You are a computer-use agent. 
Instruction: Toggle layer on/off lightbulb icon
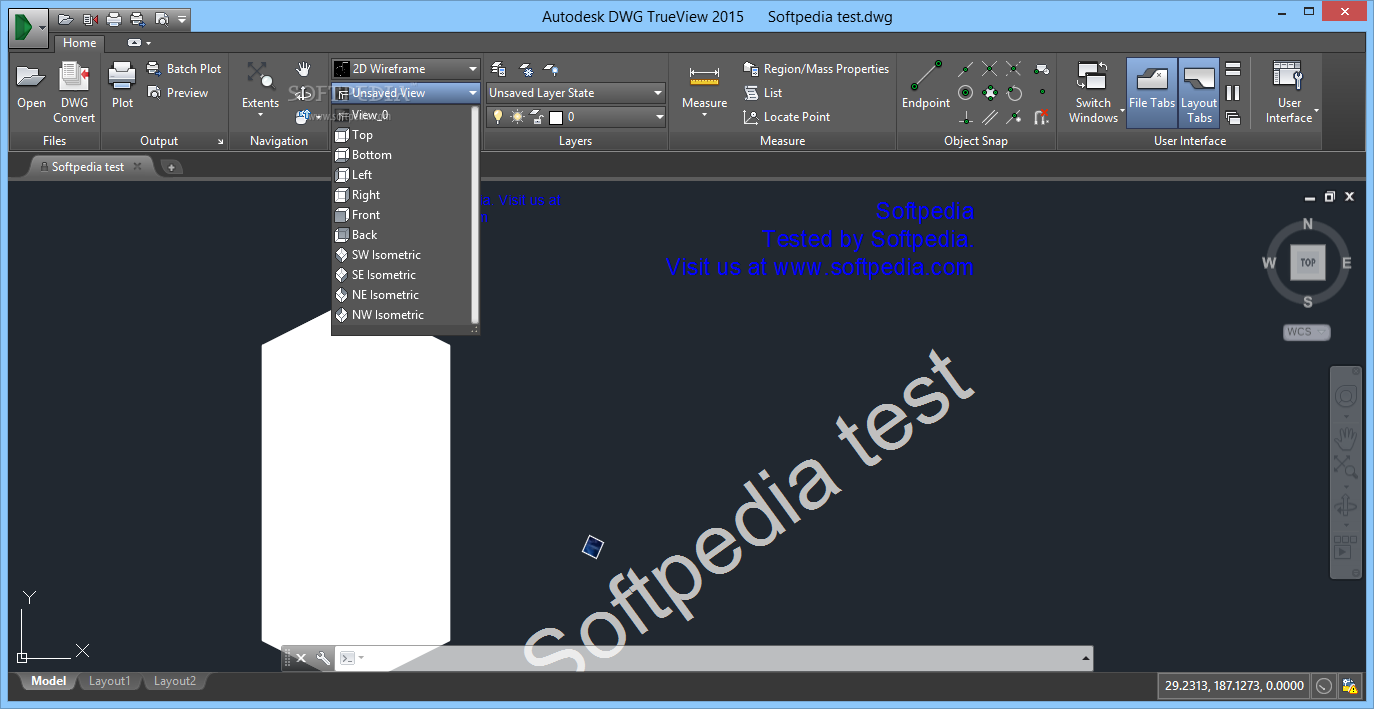(498, 117)
